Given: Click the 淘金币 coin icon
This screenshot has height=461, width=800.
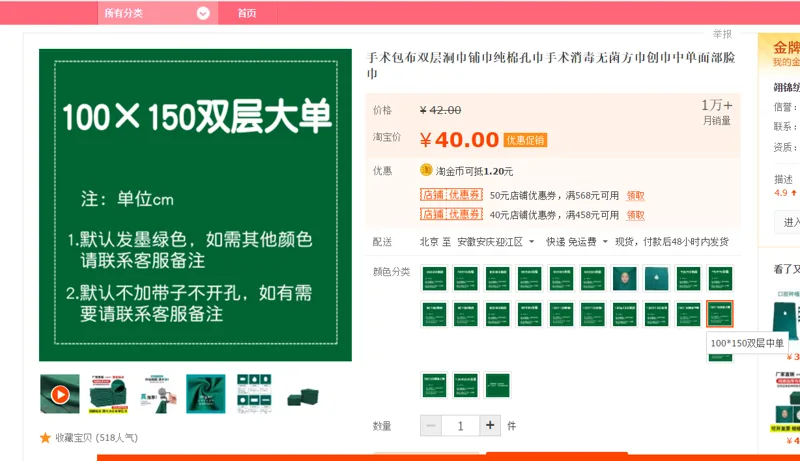Looking at the screenshot, I should coord(426,170).
